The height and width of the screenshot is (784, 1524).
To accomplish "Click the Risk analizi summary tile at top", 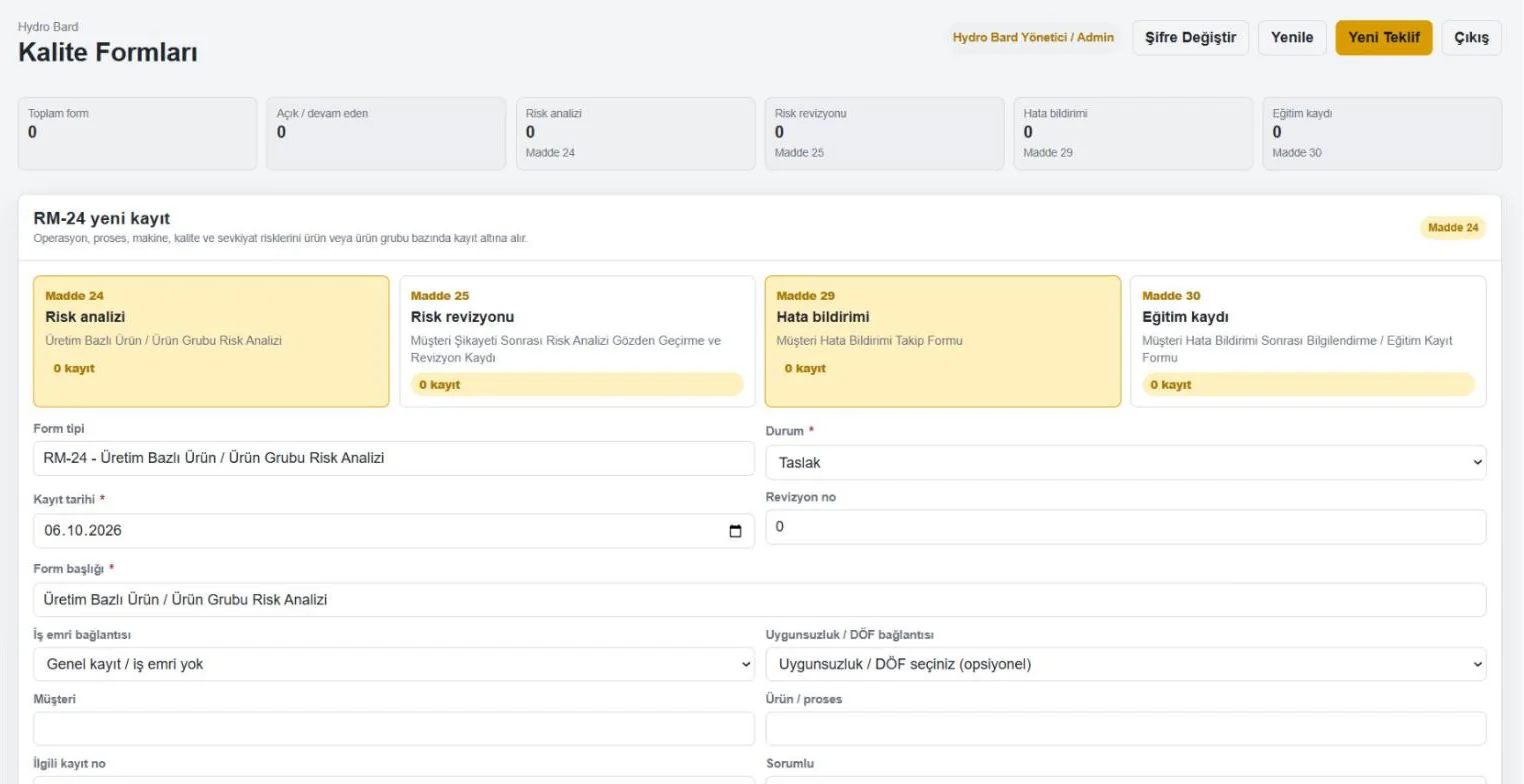I will click(635, 134).
